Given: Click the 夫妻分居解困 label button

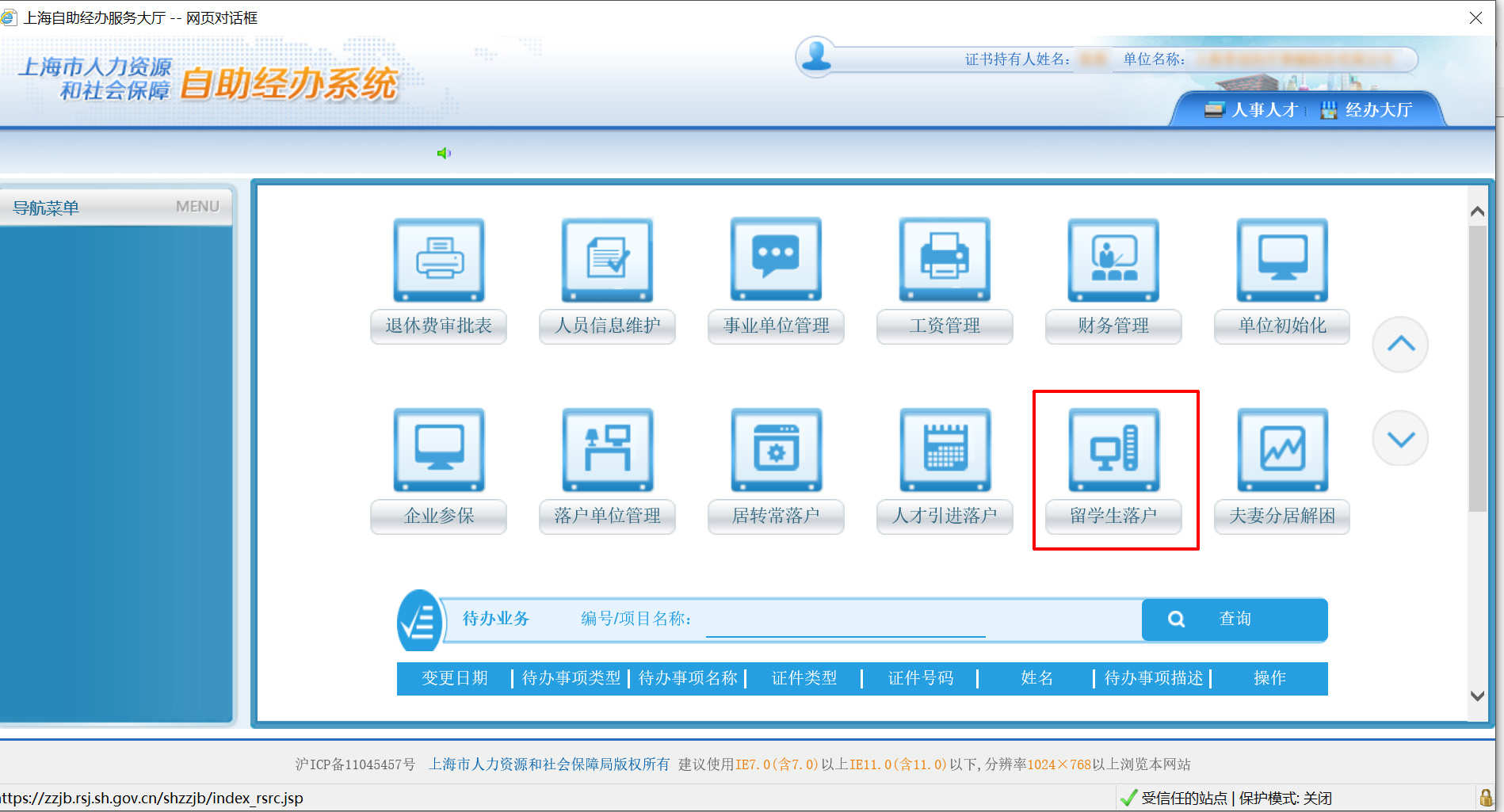Looking at the screenshot, I should (x=1282, y=516).
